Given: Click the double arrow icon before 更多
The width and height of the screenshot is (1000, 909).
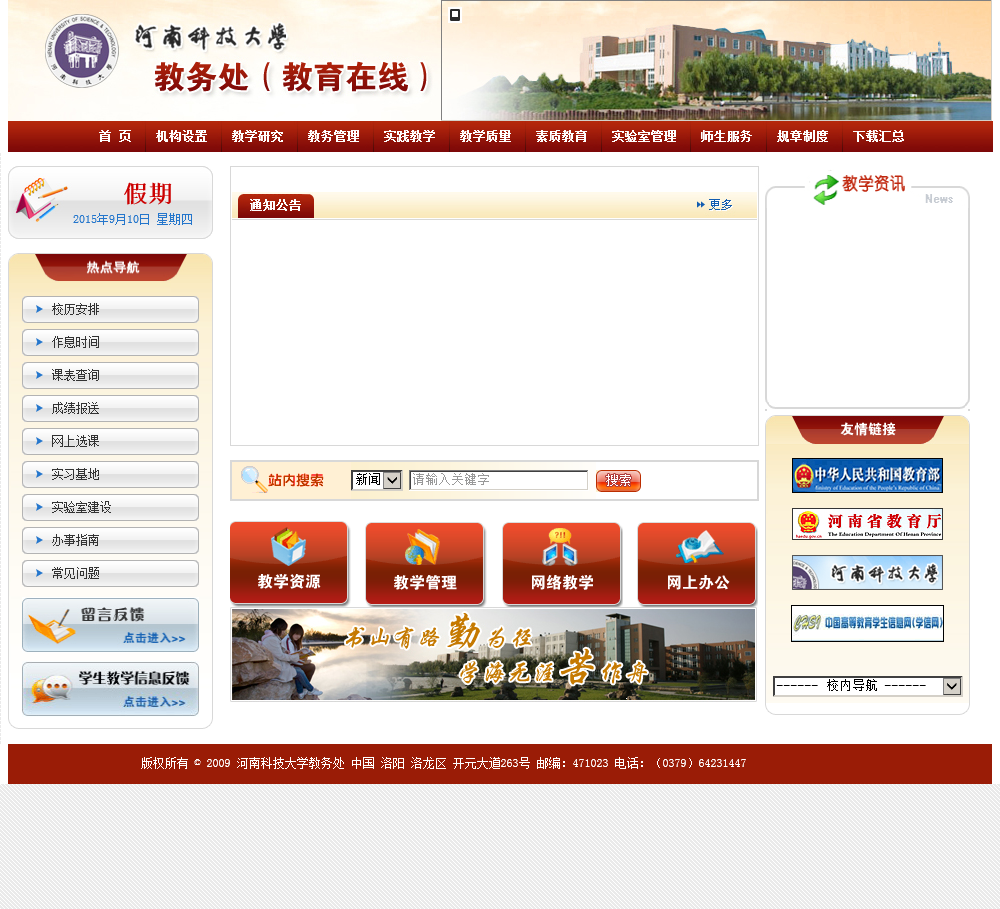Looking at the screenshot, I should [x=700, y=205].
